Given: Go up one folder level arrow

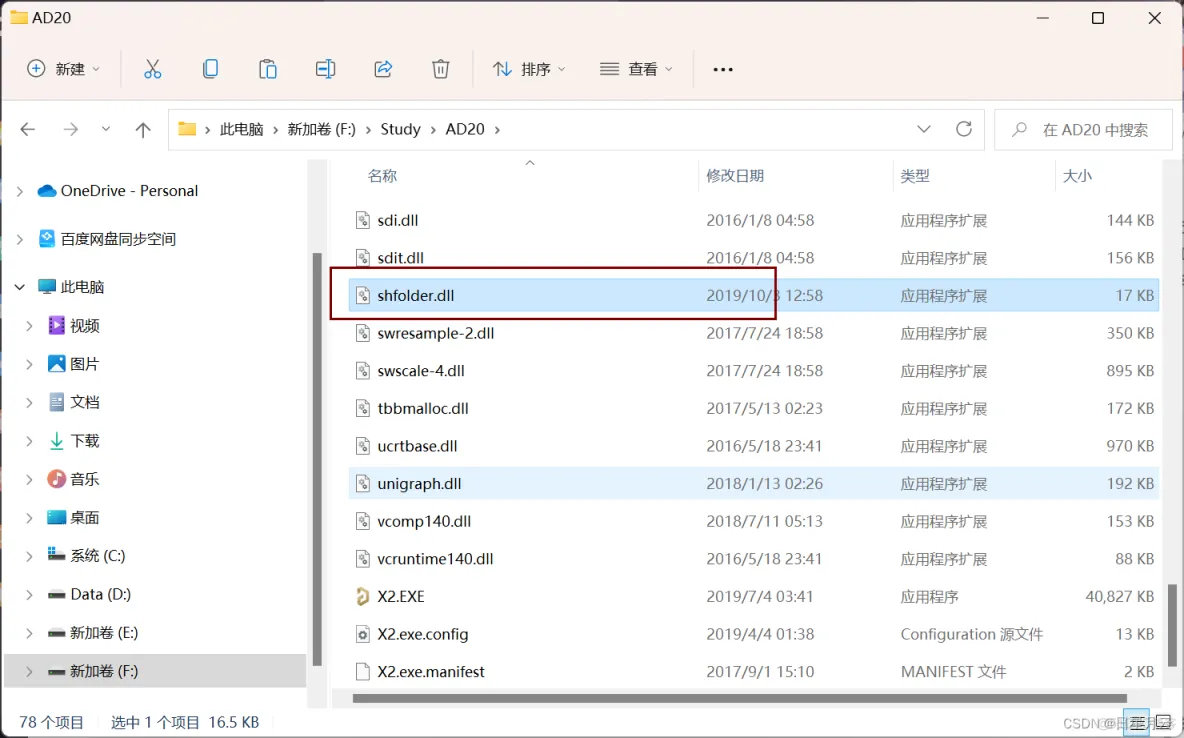Looking at the screenshot, I should pyautogui.click(x=143, y=130).
